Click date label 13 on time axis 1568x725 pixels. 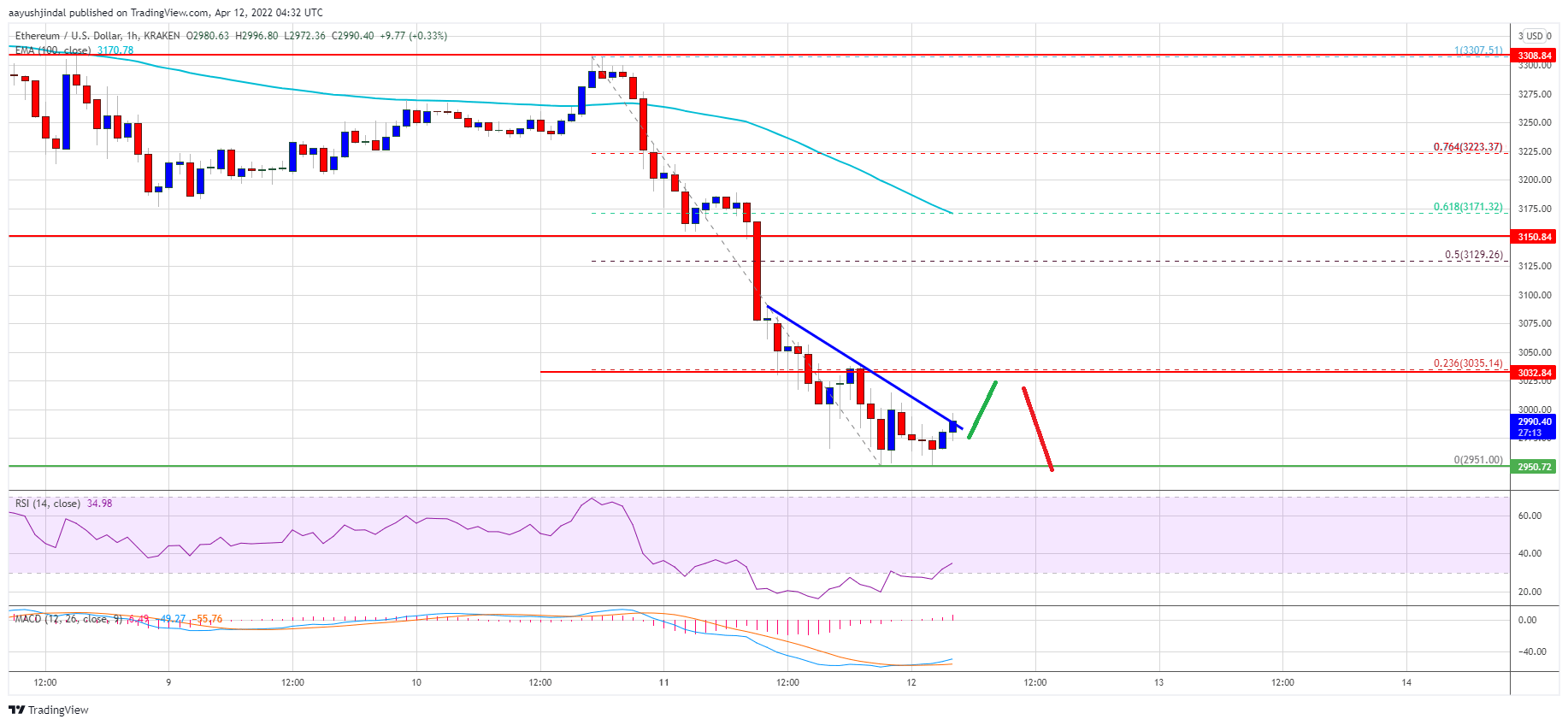pos(1158,682)
